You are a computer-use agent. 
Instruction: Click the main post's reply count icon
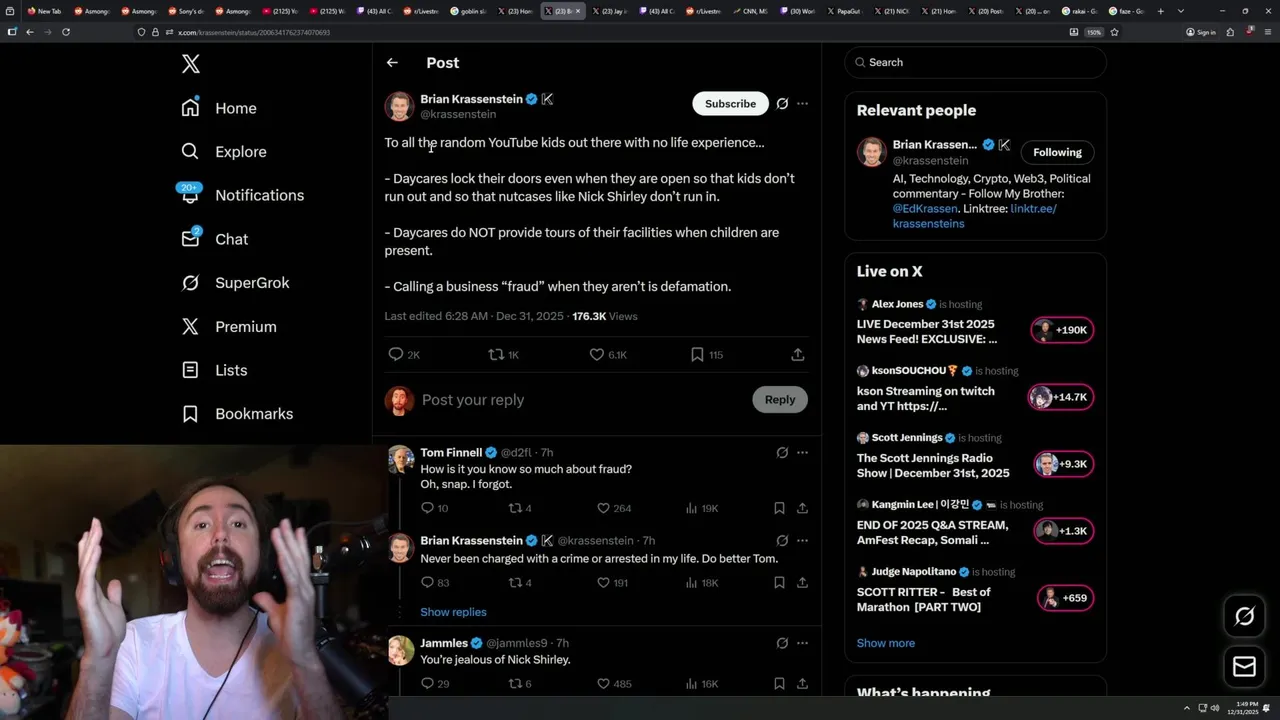tap(395, 354)
